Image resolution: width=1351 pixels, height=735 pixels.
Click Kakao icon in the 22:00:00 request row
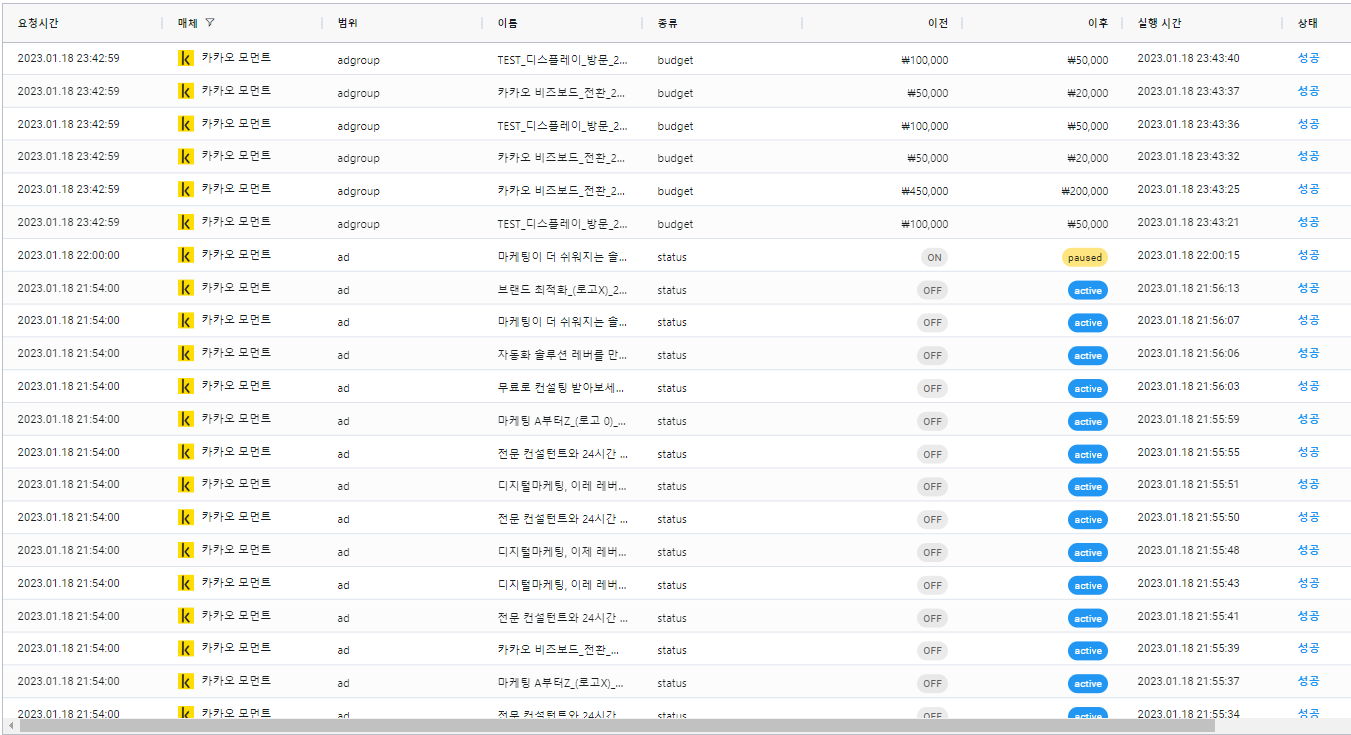pyautogui.click(x=185, y=255)
